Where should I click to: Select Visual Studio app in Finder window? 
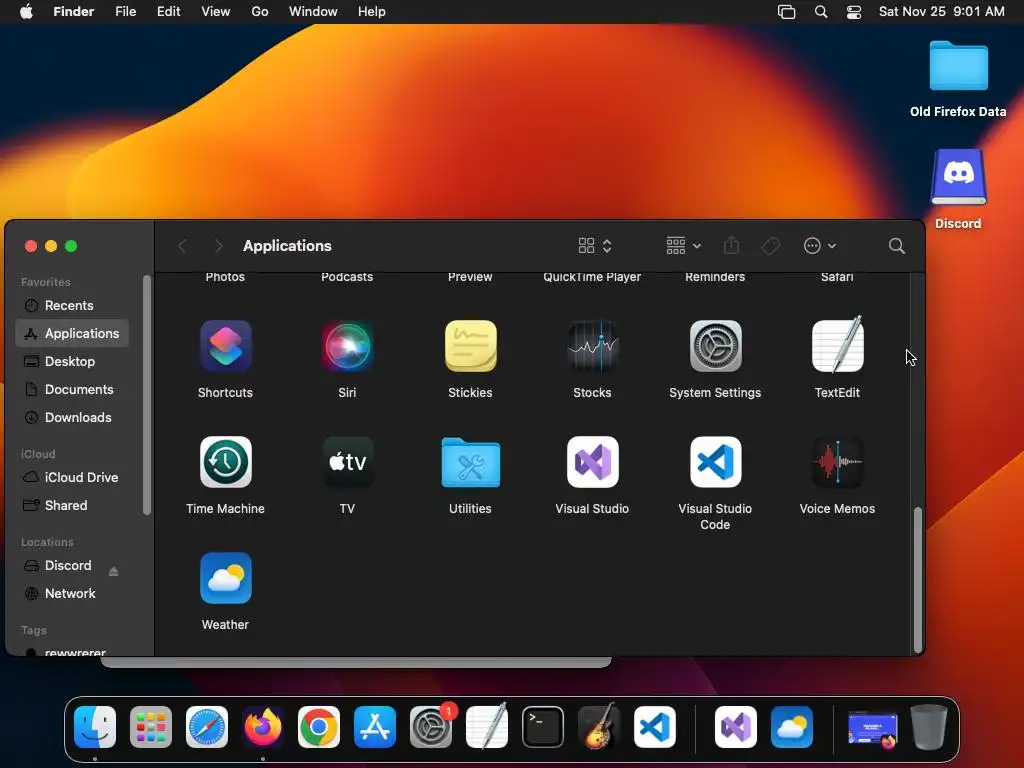pos(592,462)
